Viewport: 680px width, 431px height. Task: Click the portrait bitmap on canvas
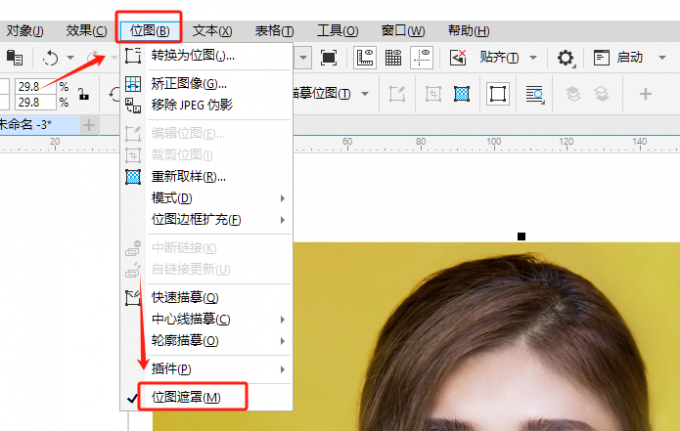point(486,338)
